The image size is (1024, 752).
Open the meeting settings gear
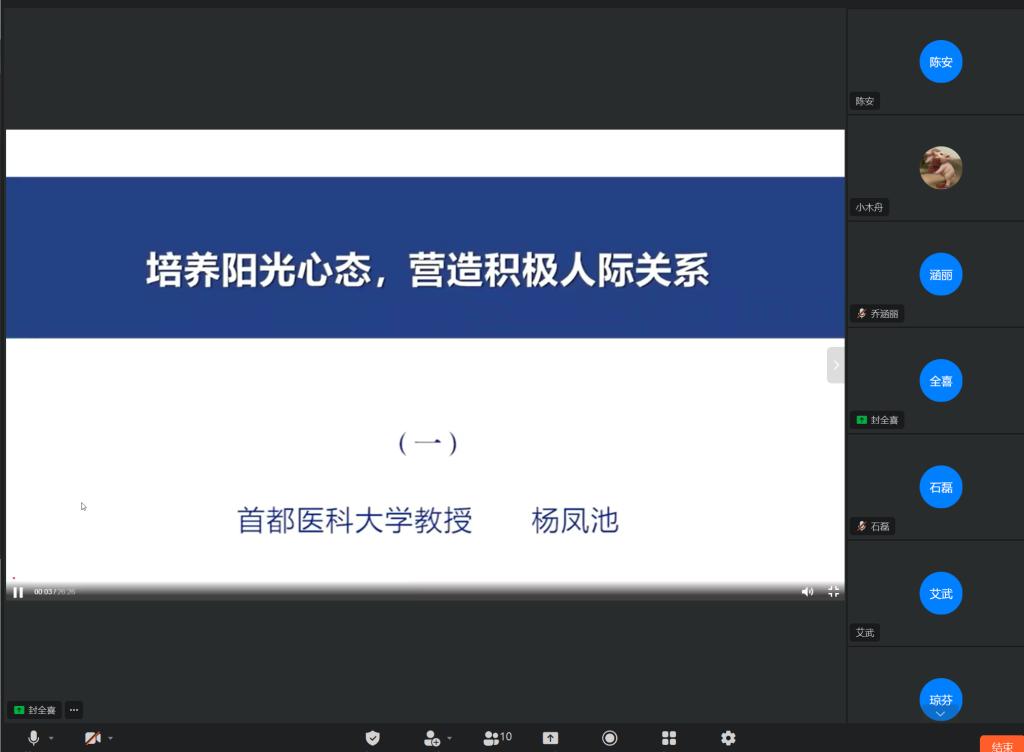728,738
